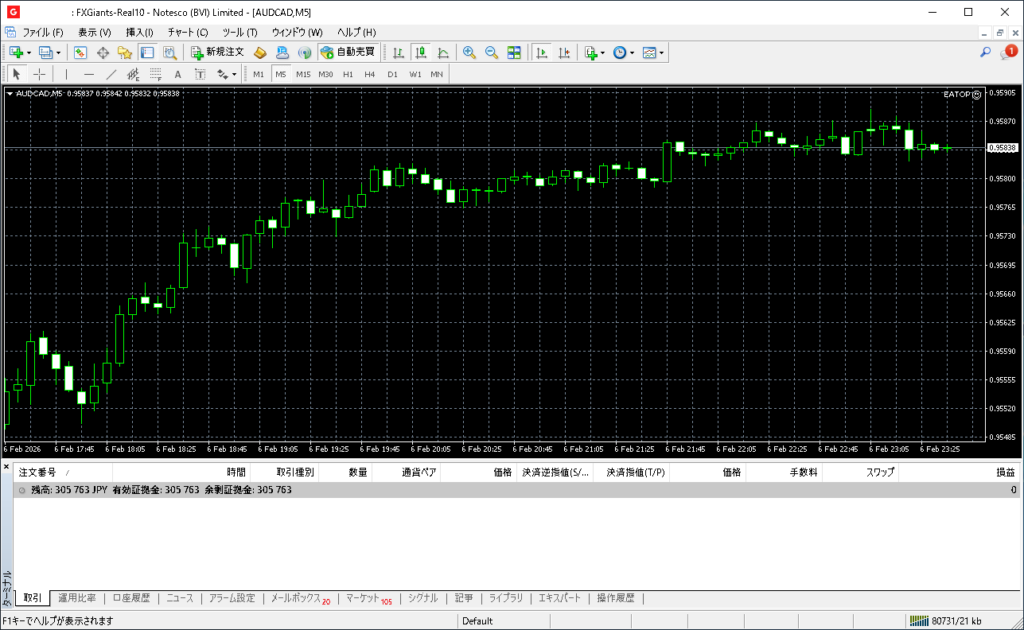The image size is (1024, 630).
Task: Click the zoom in magnifier icon
Action: [x=468, y=52]
